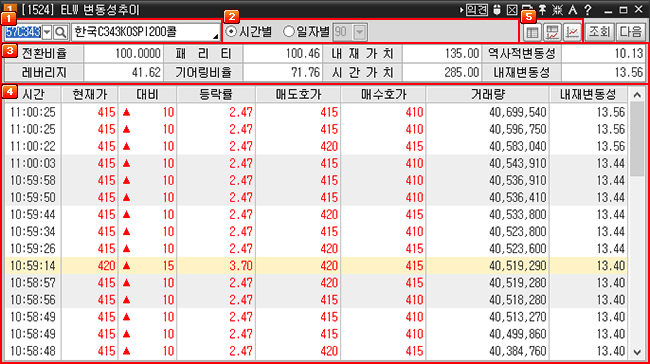Expand the 한국C343KOSPI200콜 name dropdown corner
Image resolution: width=650 pixels, height=364 pixels.
pyautogui.click(x=216, y=36)
